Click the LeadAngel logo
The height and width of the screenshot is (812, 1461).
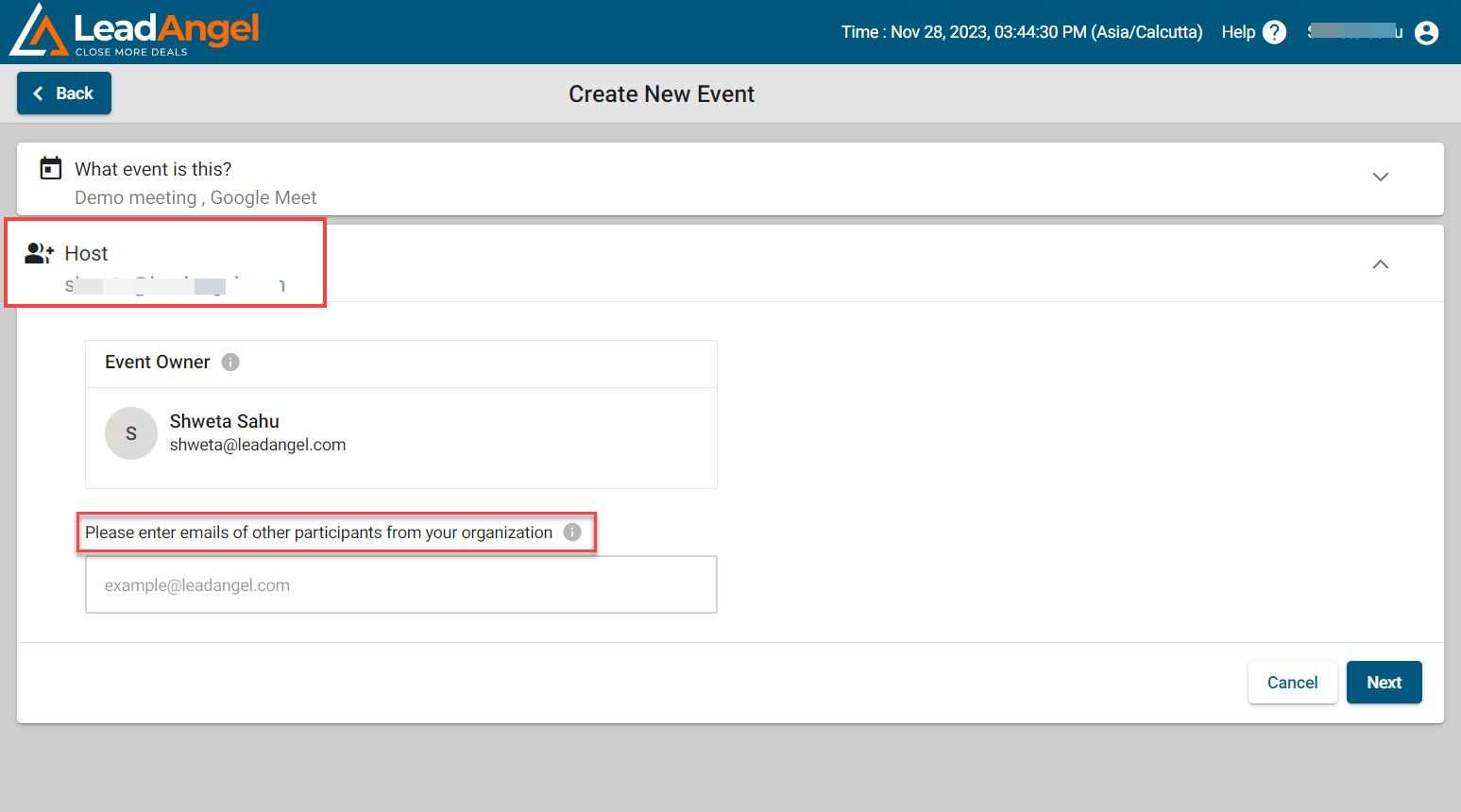[134, 31]
